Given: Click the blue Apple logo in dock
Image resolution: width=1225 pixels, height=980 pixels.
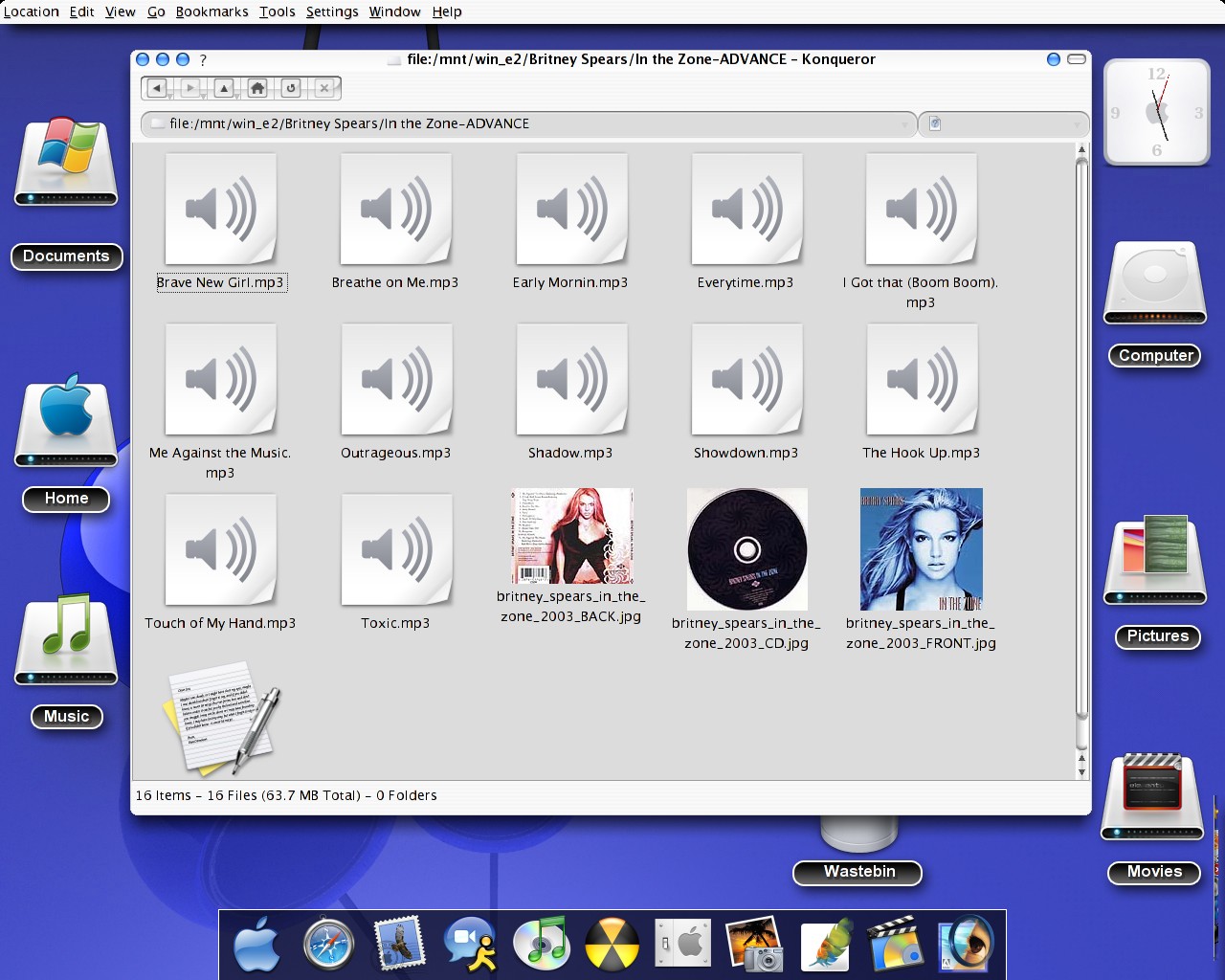Looking at the screenshot, I should pos(257,944).
